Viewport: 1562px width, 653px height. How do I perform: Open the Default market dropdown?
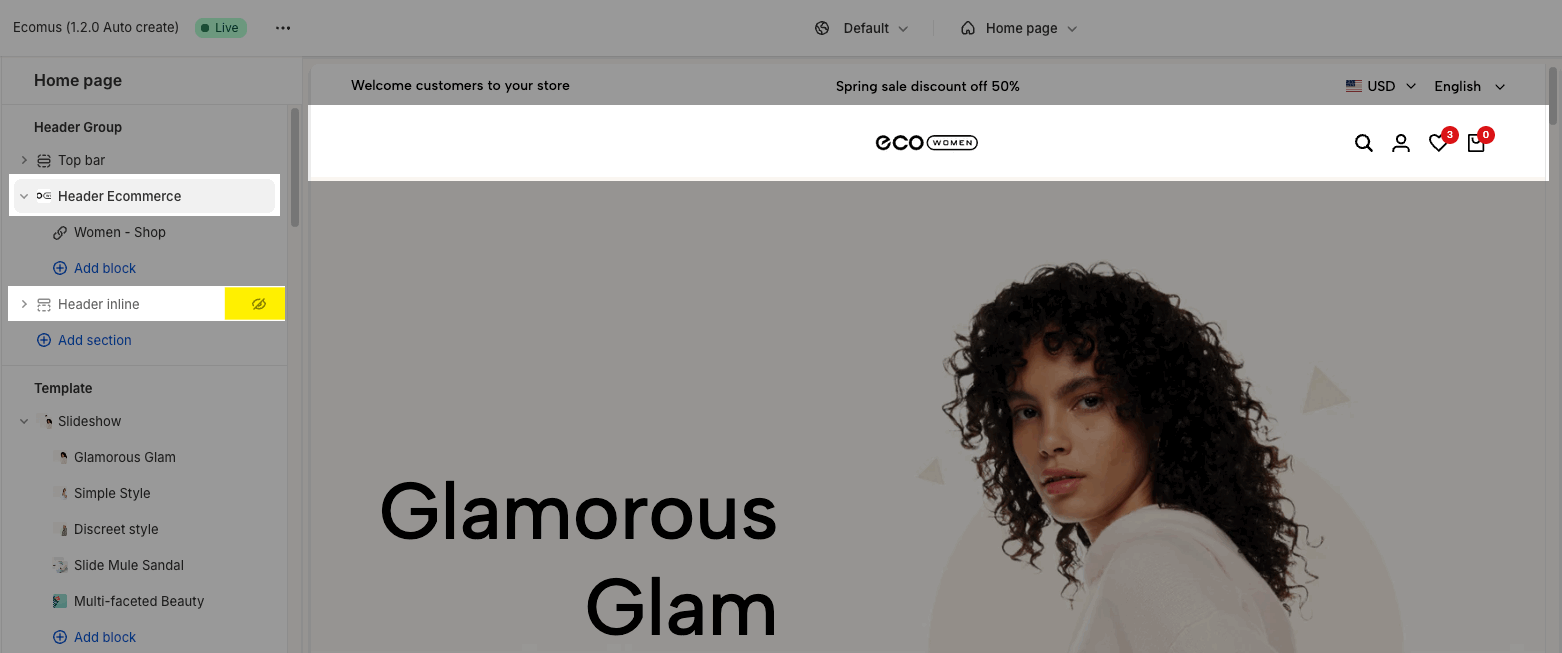tap(861, 28)
